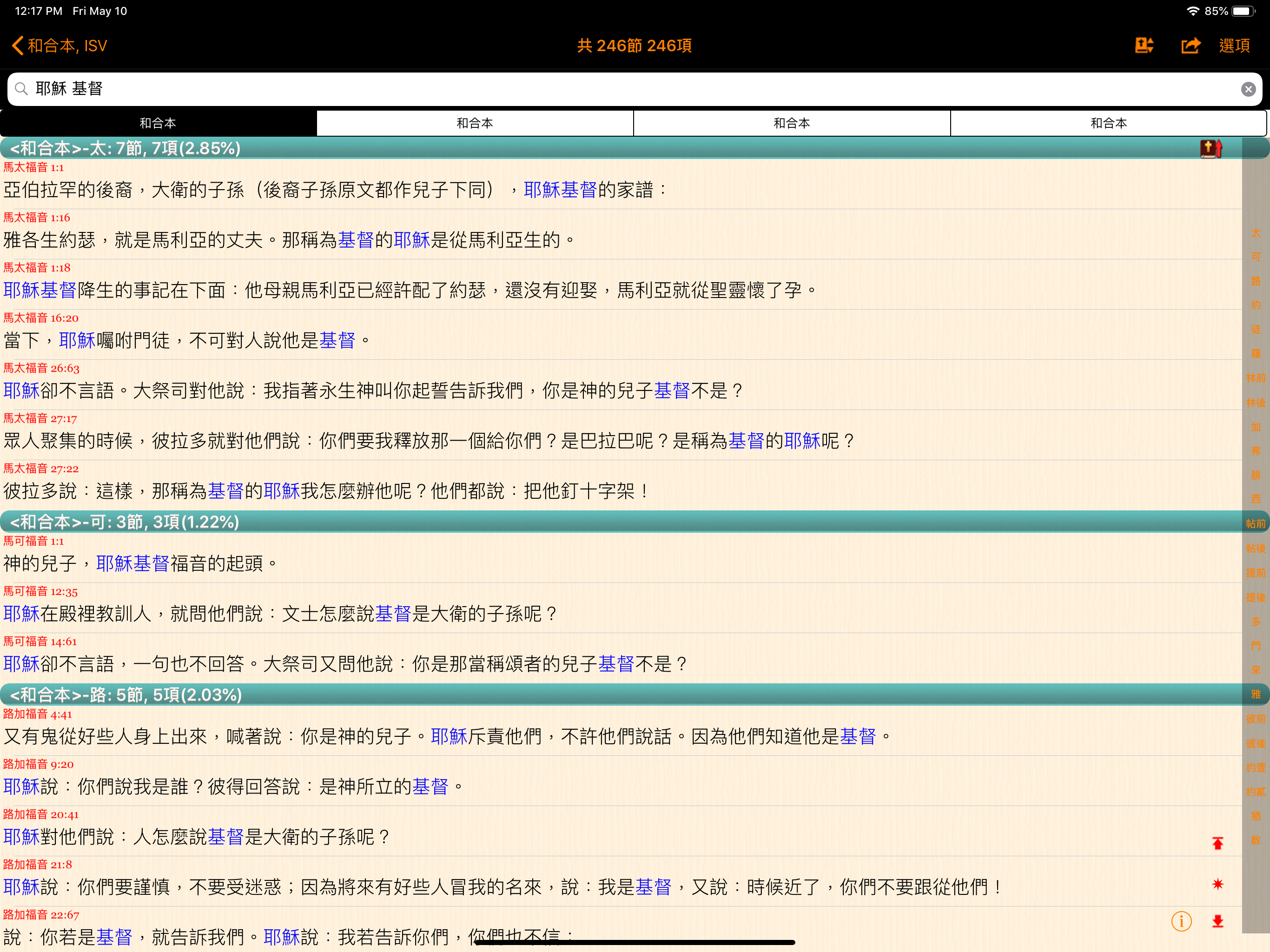Open verse reference 馬太福音 27:17
Viewport: 1270px width, 952px height.
[x=40, y=418]
